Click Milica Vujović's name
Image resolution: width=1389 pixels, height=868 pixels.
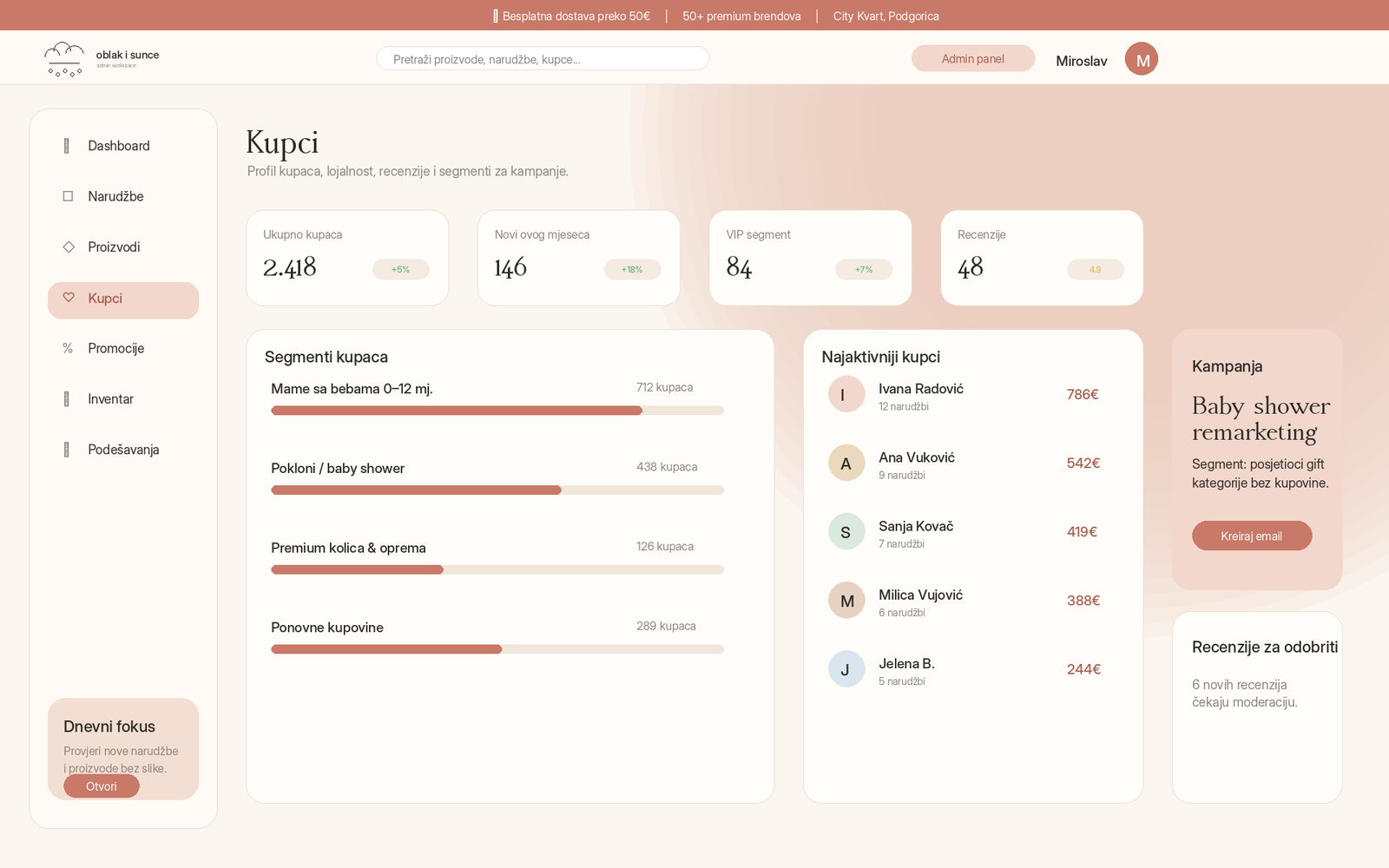pos(920,595)
